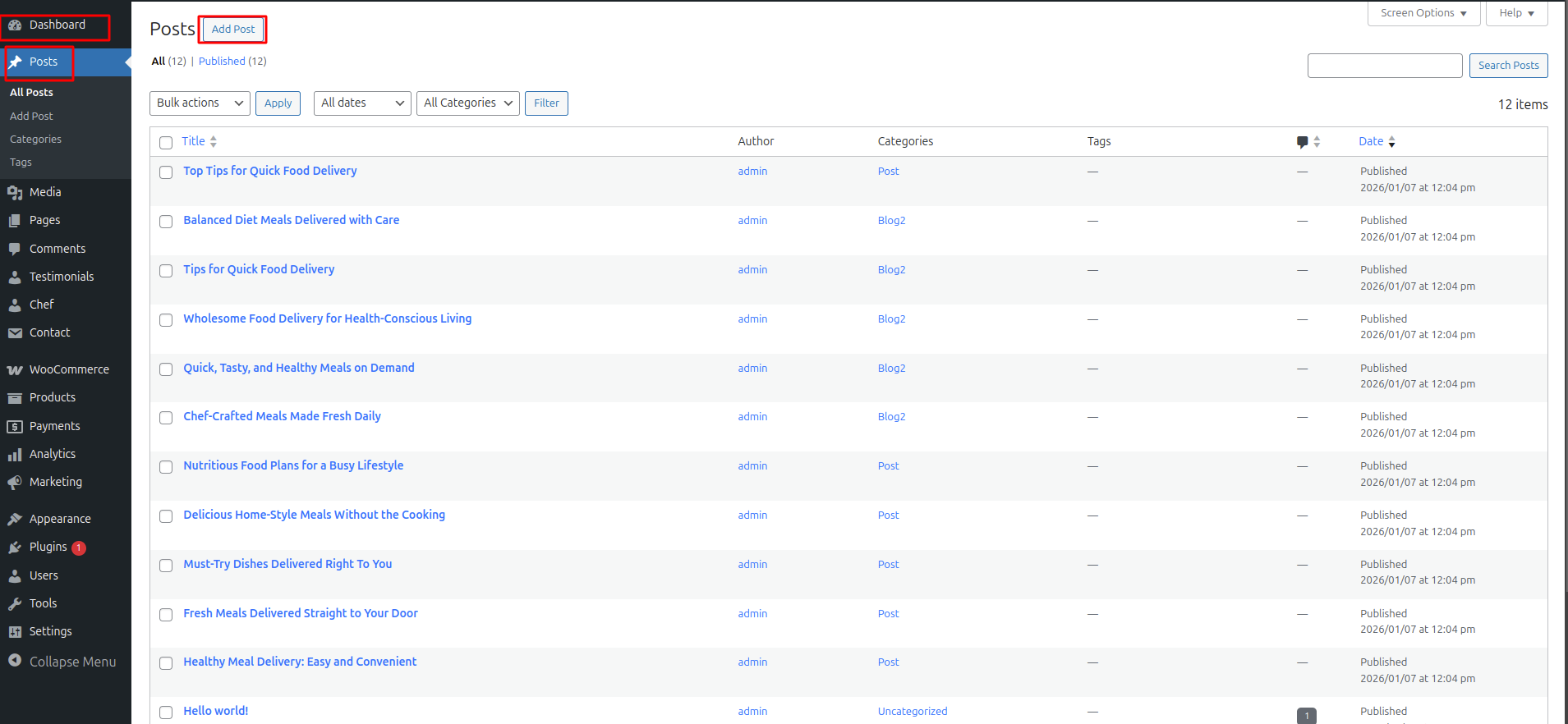The height and width of the screenshot is (724, 1568).
Task: Click the Products archive icon
Action: 15,397
